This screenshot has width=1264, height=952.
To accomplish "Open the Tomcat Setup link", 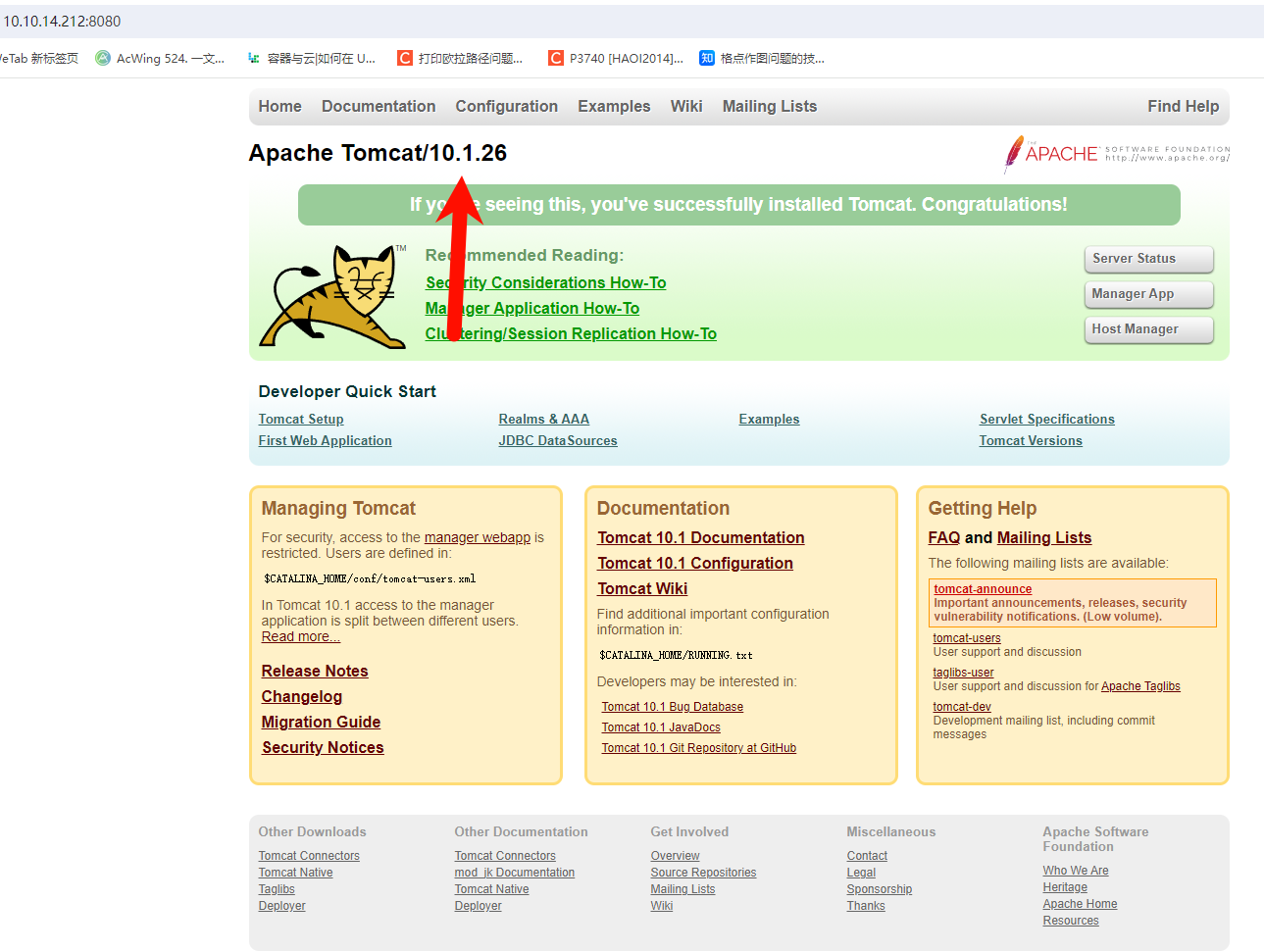I will (301, 419).
